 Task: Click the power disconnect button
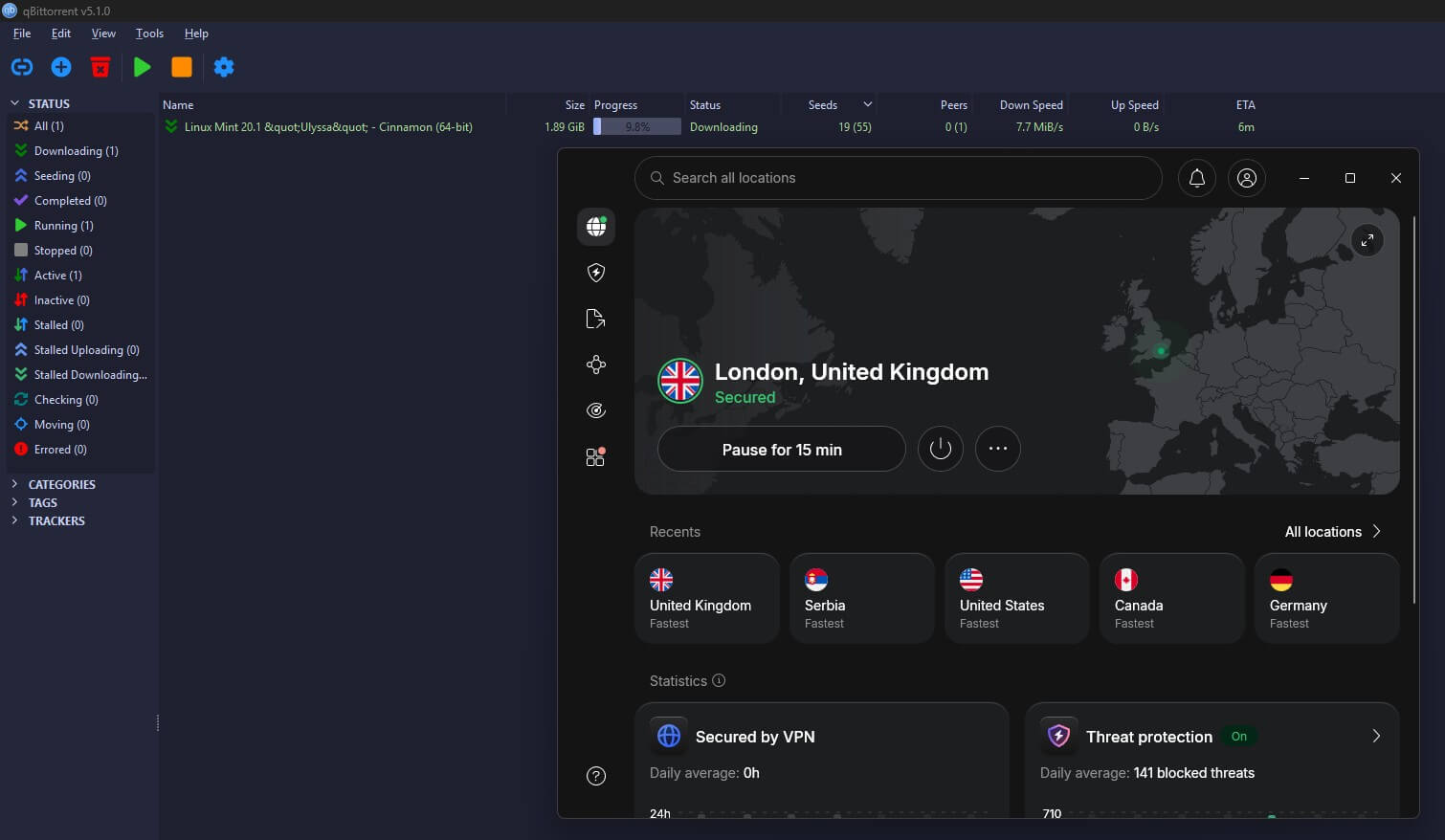coord(941,449)
